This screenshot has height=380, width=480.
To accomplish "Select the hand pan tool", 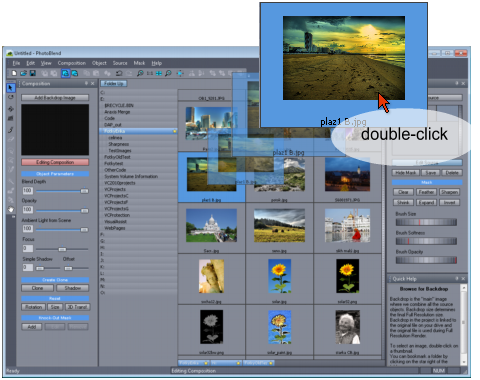I will click(11, 209).
